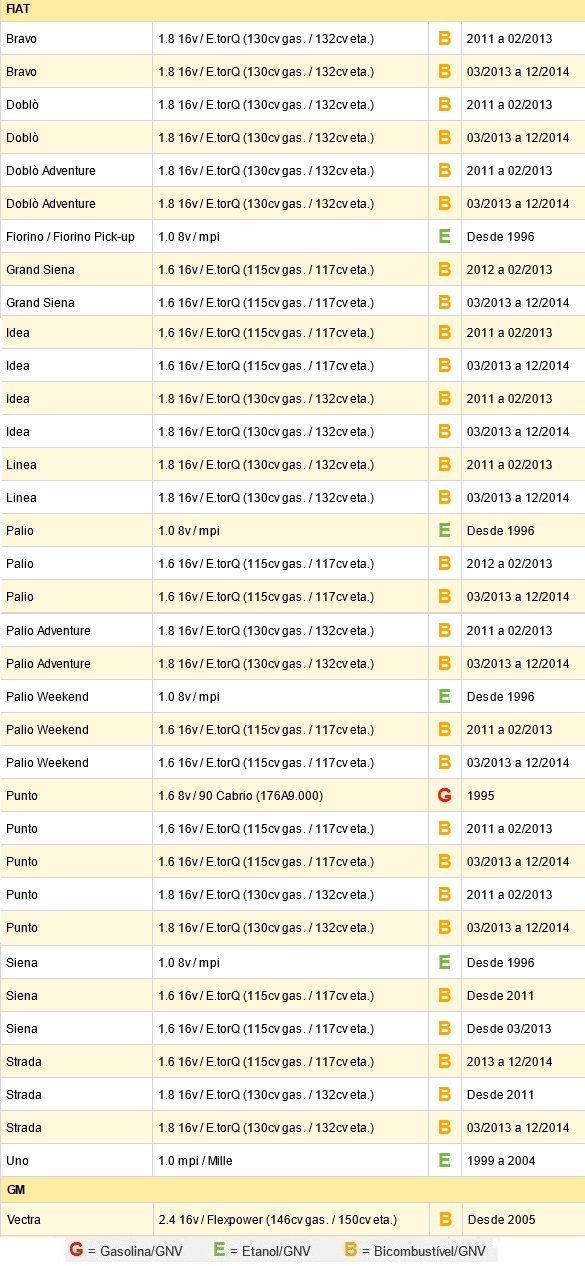Select the '1.6 8v / 90 Cabrio (176A9.000)' engine cell
This screenshot has height=1266, width=585.
(x=290, y=796)
